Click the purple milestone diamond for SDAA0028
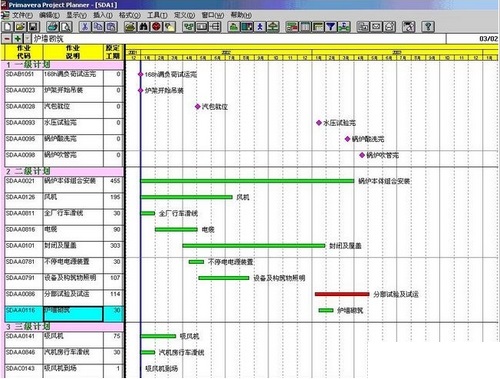 pos(197,107)
